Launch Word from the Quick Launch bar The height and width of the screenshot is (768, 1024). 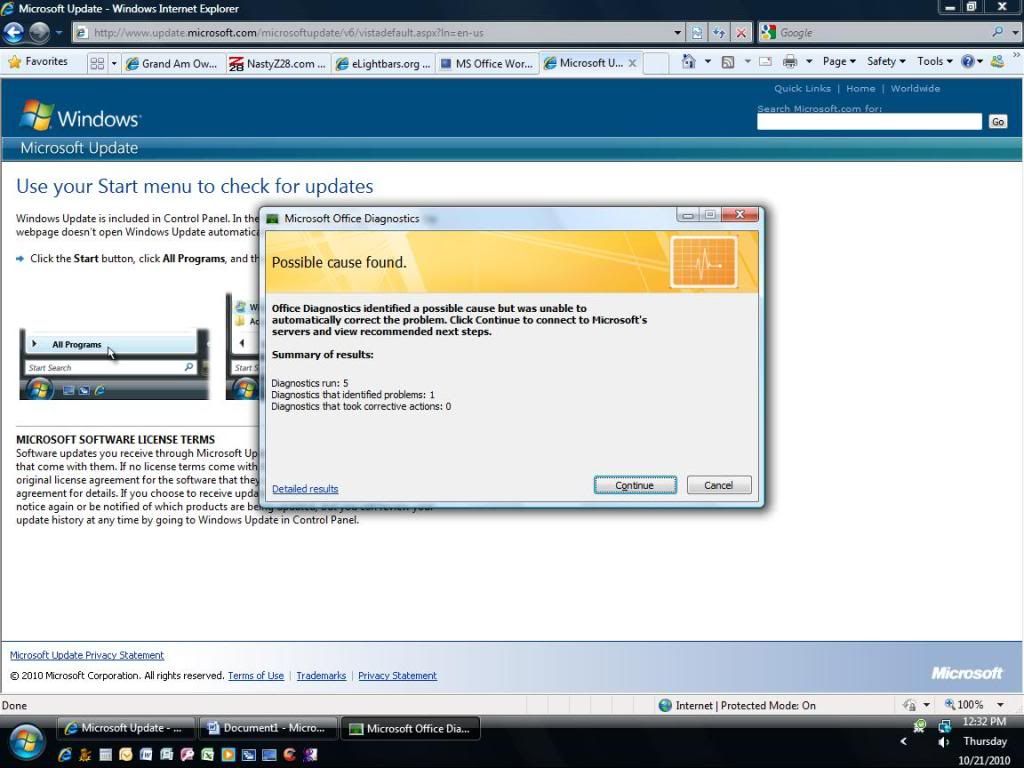pyautogui.click(x=146, y=755)
